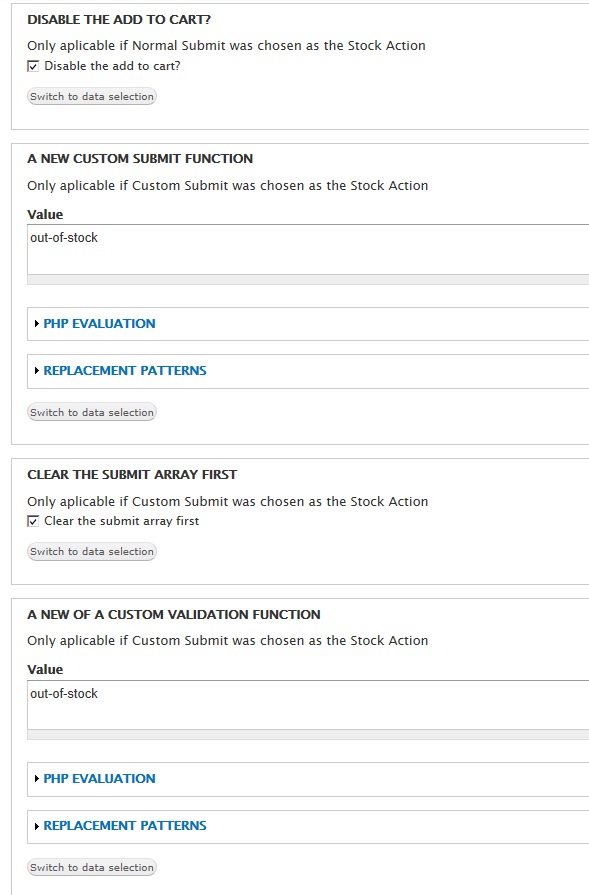The height and width of the screenshot is (895, 589).
Task: Uncheck the 'Disable the add to cart?' checkbox
Action: click(x=33, y=66)
